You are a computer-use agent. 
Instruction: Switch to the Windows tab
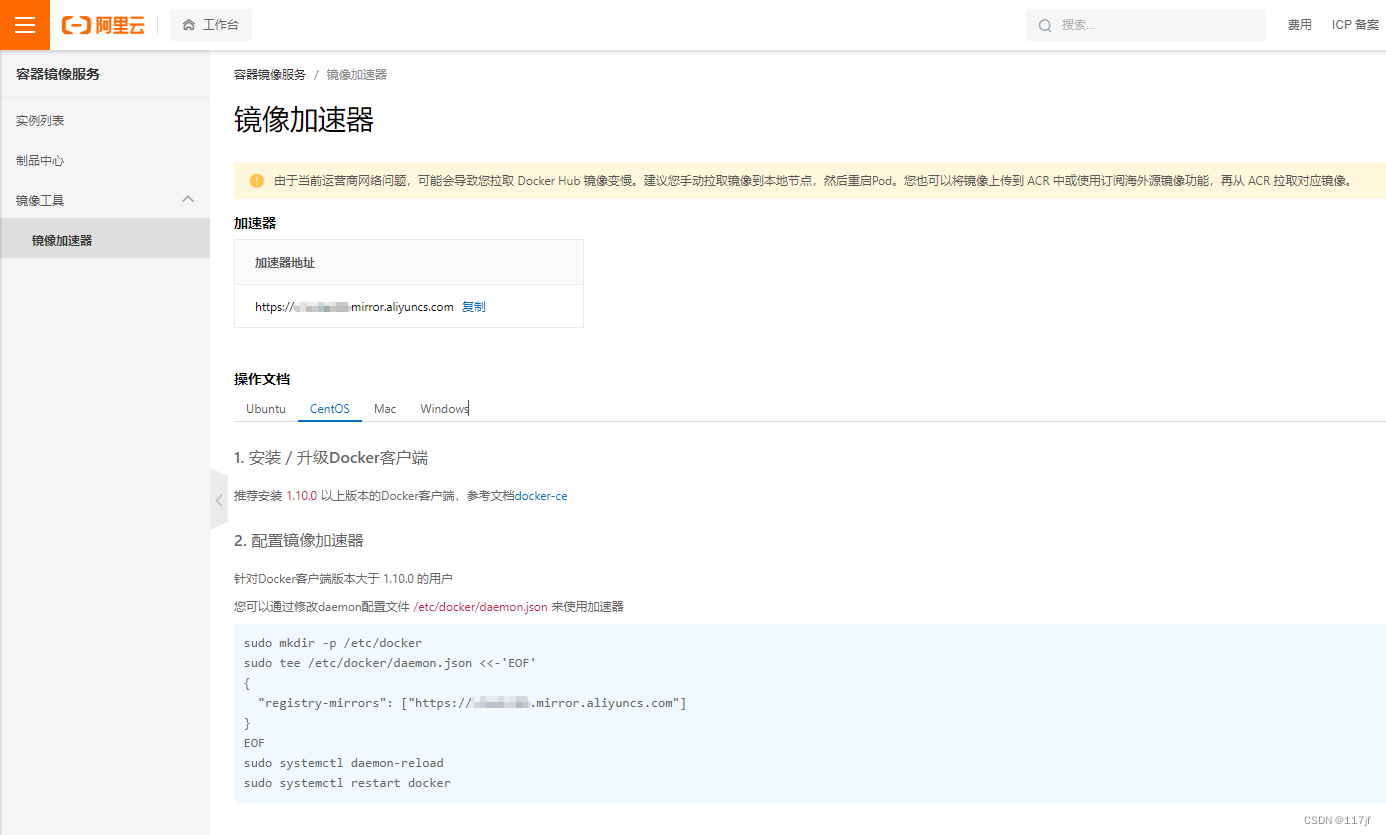coord(444,409)
